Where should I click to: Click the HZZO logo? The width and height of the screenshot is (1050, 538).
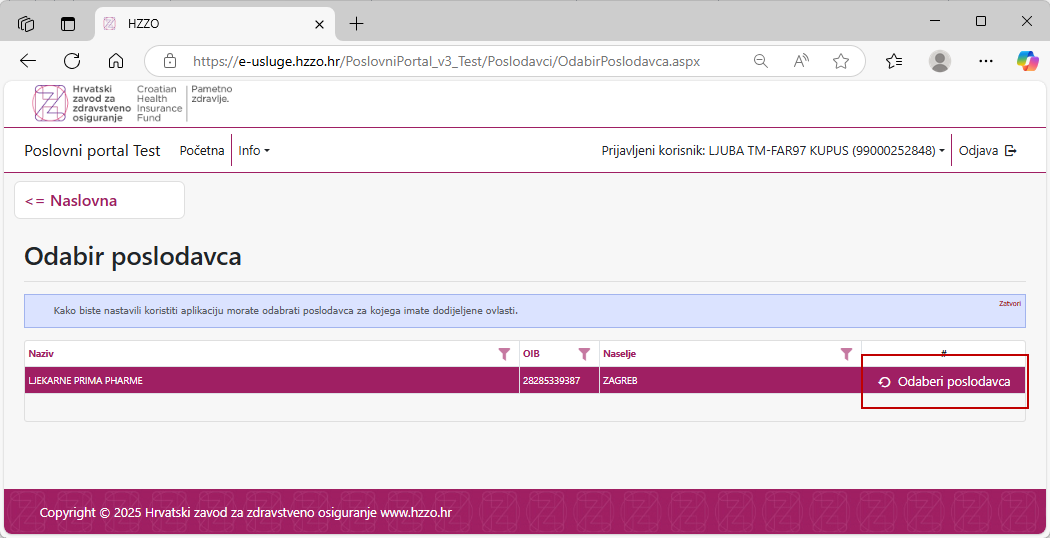tap(132, 103)
